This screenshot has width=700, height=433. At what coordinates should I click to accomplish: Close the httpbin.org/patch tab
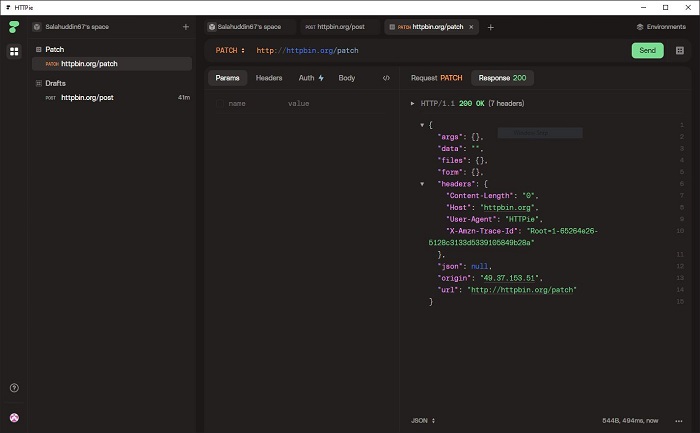(471, 27)
